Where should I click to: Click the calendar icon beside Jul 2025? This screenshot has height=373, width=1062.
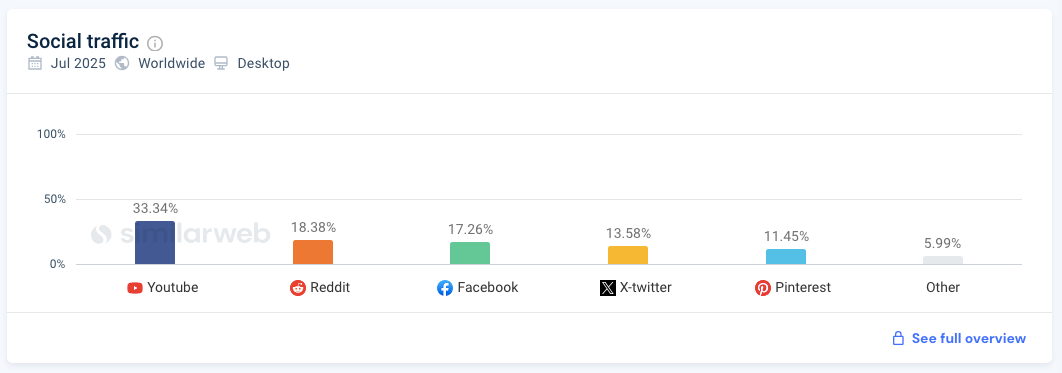click(x=35, y=64)
